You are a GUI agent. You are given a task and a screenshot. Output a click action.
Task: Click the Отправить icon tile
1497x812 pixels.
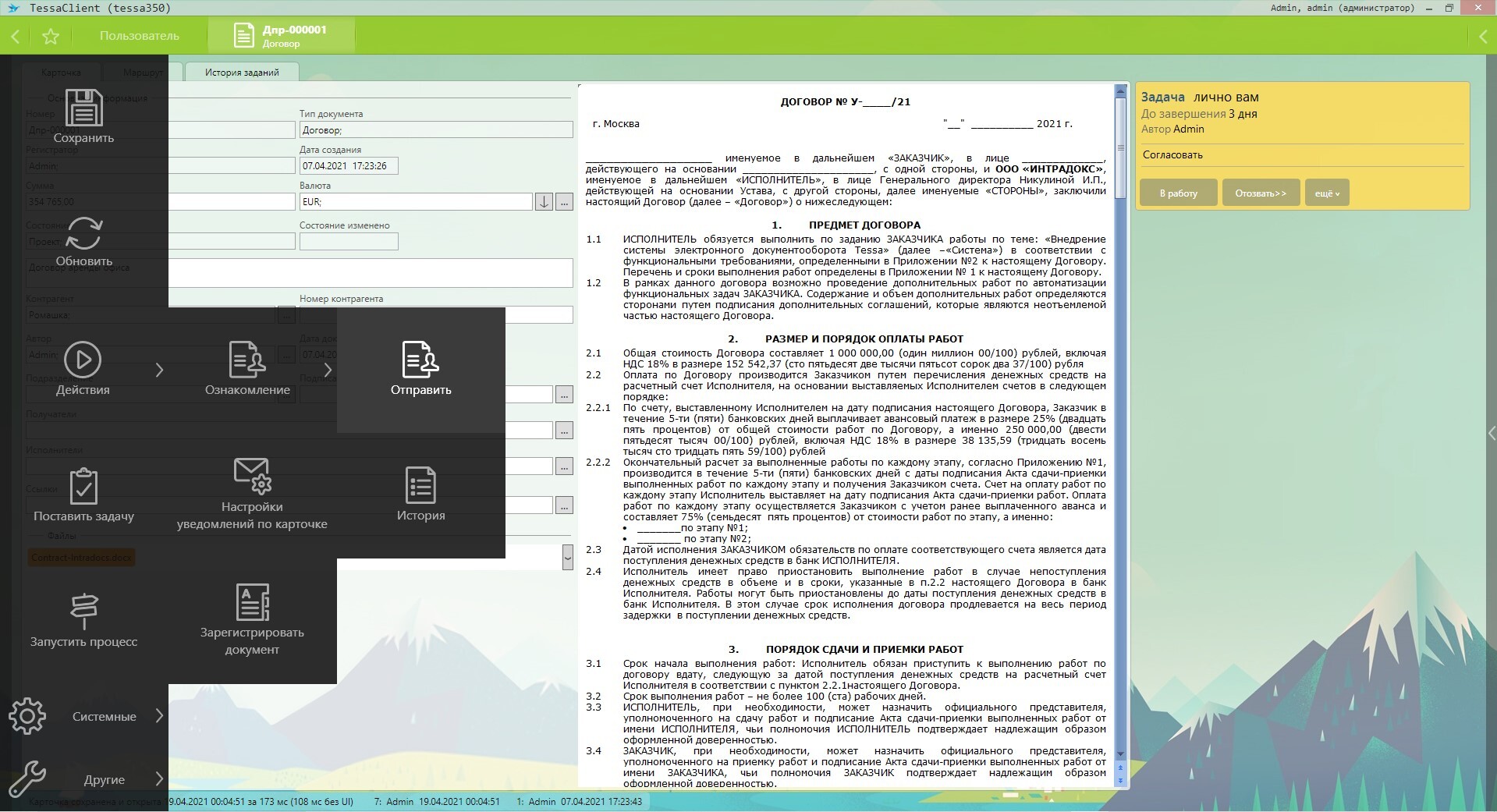pyautogui.click(x=421, y=370)
